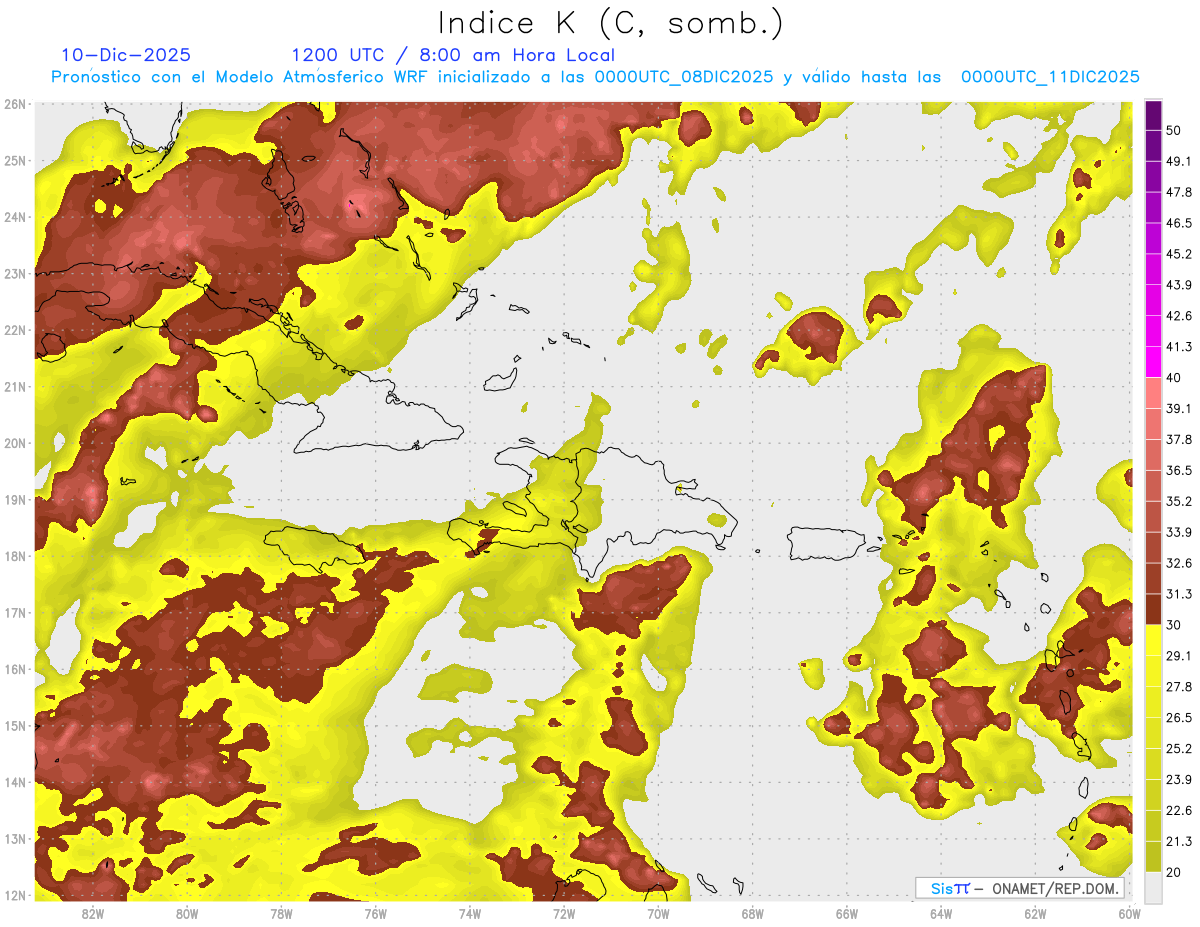Click the colorbar value "37.8"
The width and height of the screenshot is (1200, 927).
point(1179,439)
